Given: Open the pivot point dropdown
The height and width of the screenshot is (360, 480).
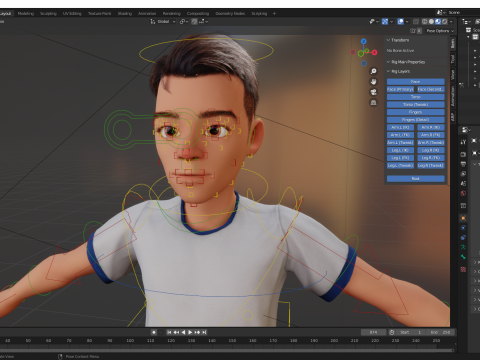Looking at the screenshot, I should (184, 21).
